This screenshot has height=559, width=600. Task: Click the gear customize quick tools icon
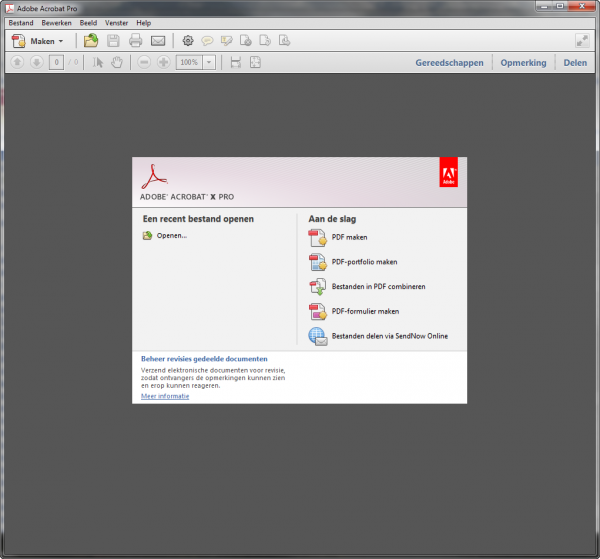click(188, 41)
